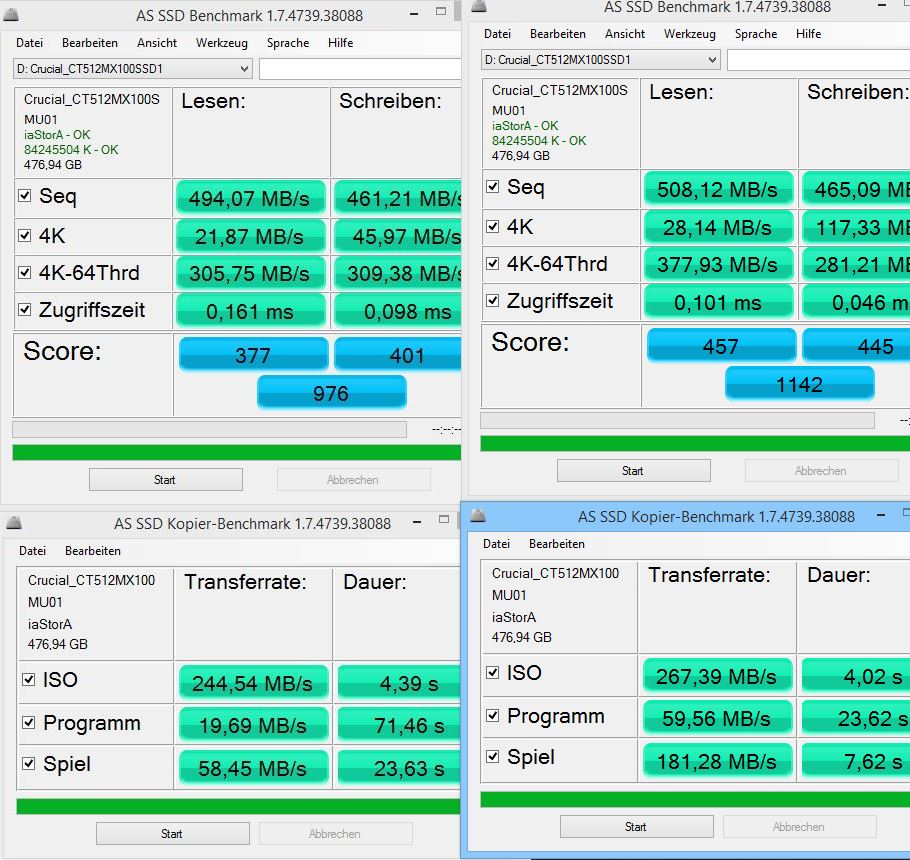Open Datei menu in left Benchmark window
910x860 pixels.
click(x=30, y=43)
